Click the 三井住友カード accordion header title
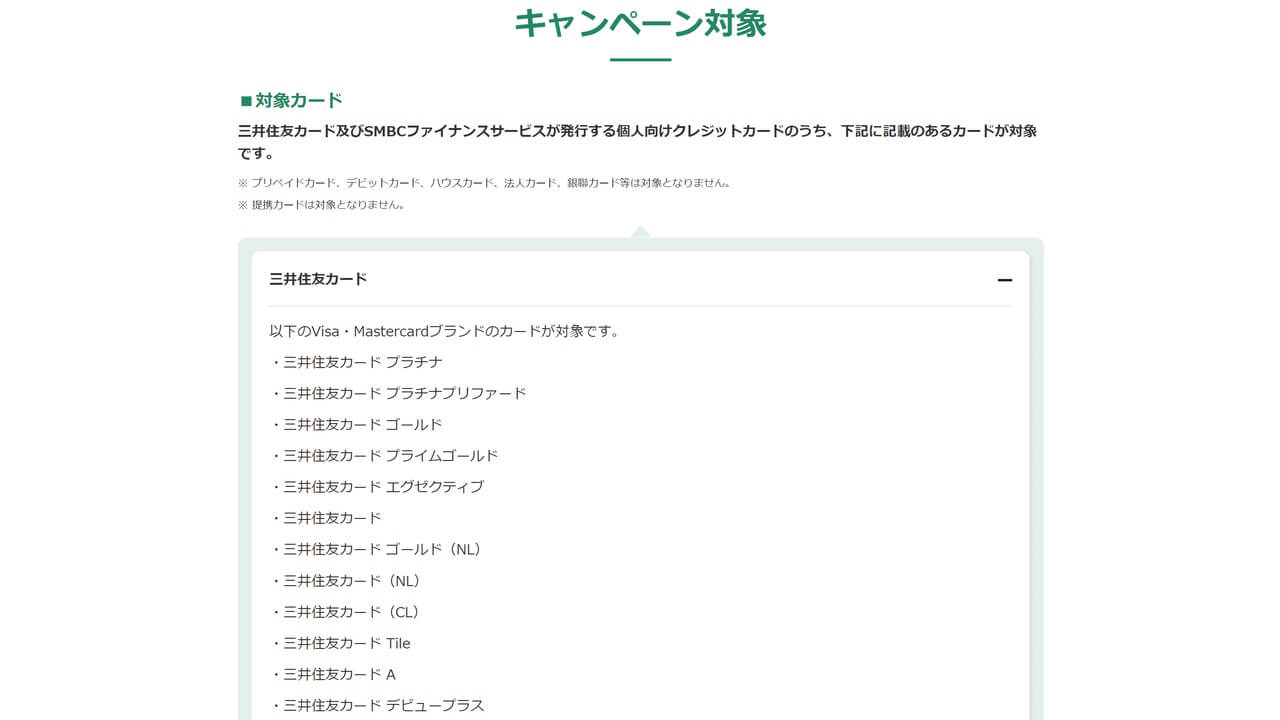 coord(318,279)
